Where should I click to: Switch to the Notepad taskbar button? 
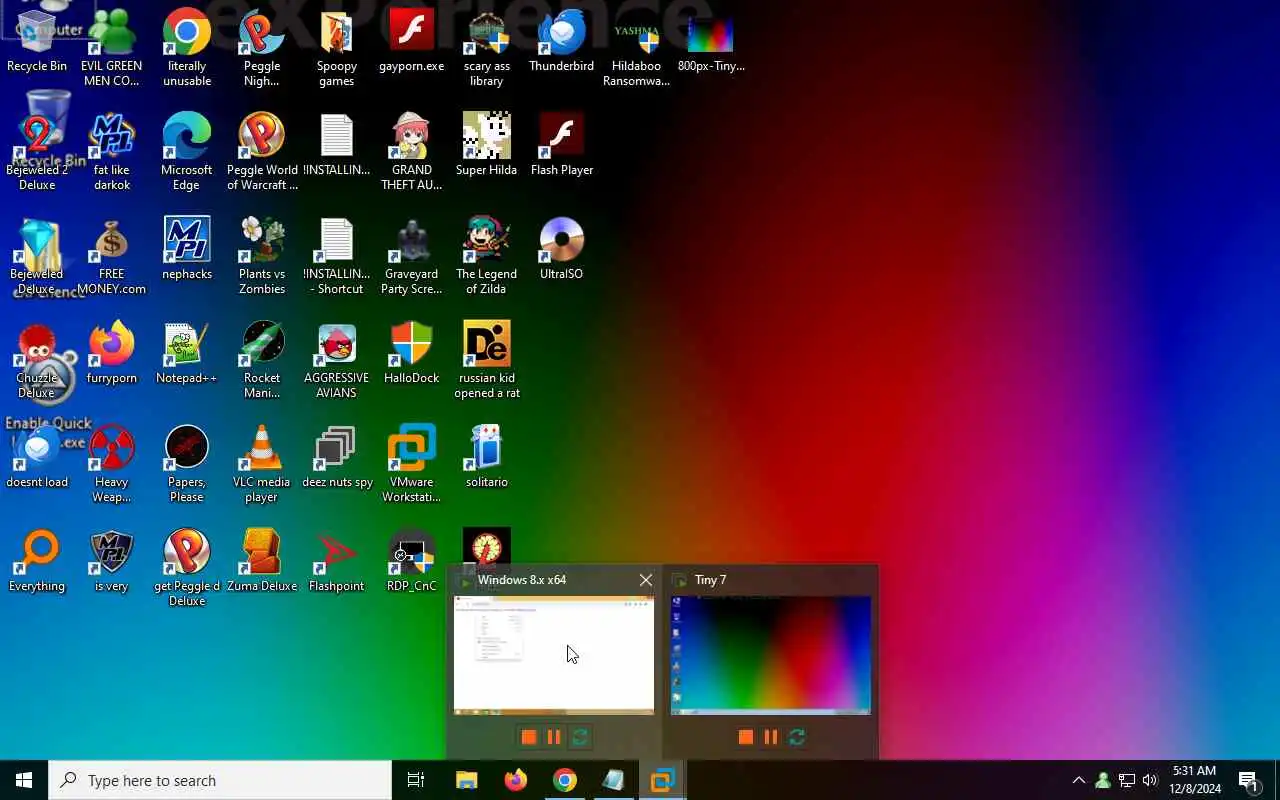click(613, 780)
